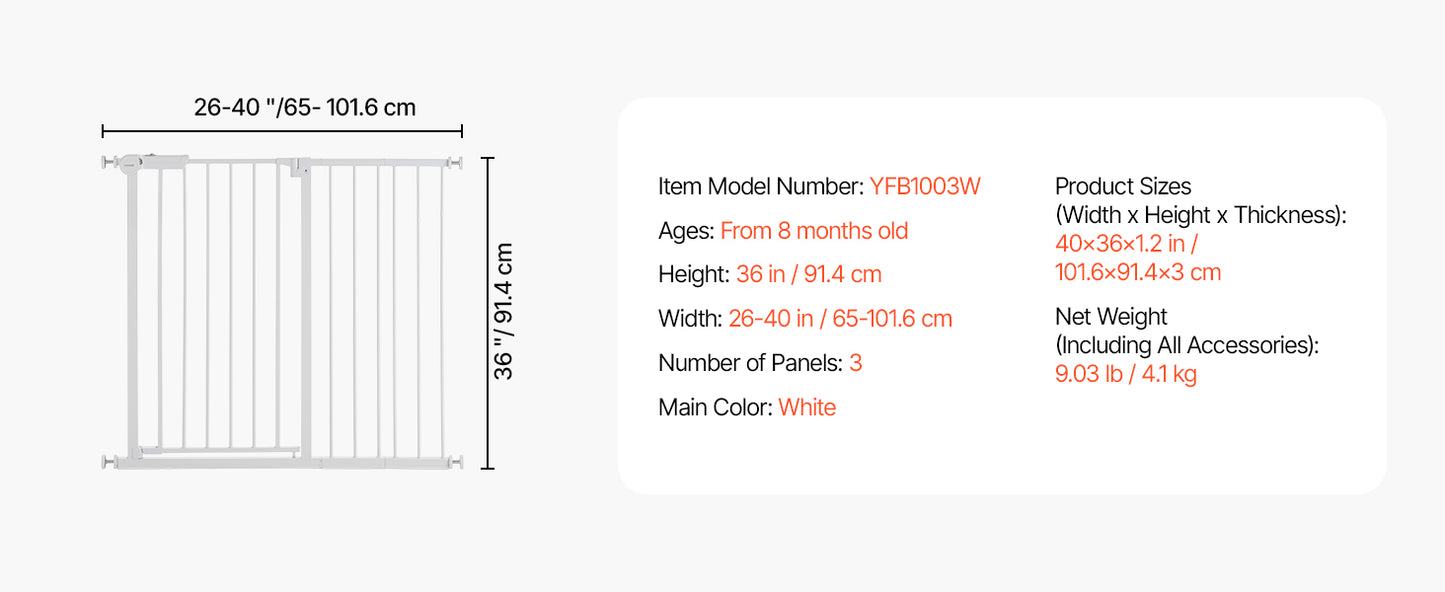The width and height of the screenshot is (1445, 592).
Task: Click the "From 8 months old" text
Action: [814, 231]
